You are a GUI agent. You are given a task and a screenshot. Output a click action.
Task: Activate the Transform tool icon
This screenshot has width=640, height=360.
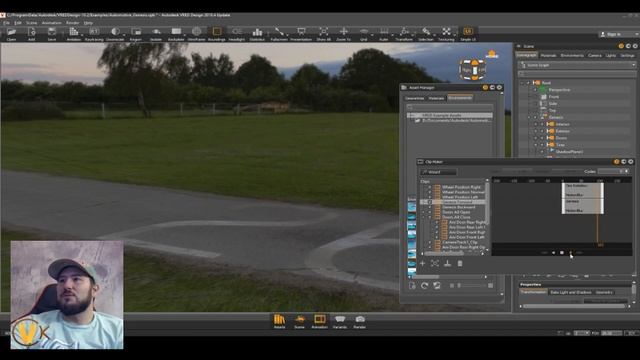(404, 32)
